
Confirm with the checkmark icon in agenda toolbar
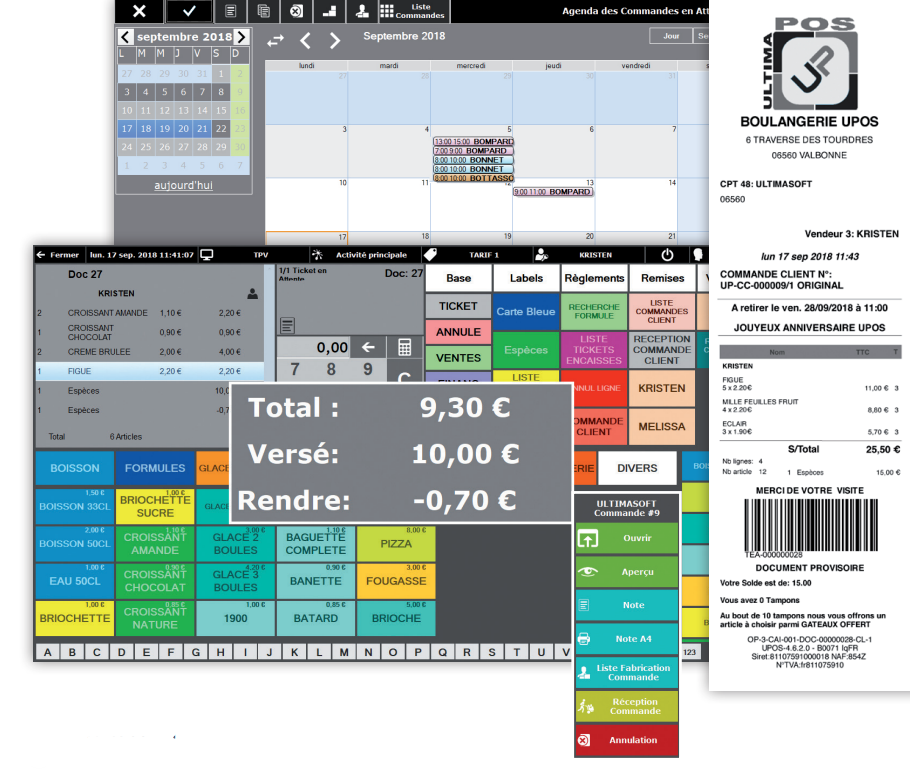(189, 11)
